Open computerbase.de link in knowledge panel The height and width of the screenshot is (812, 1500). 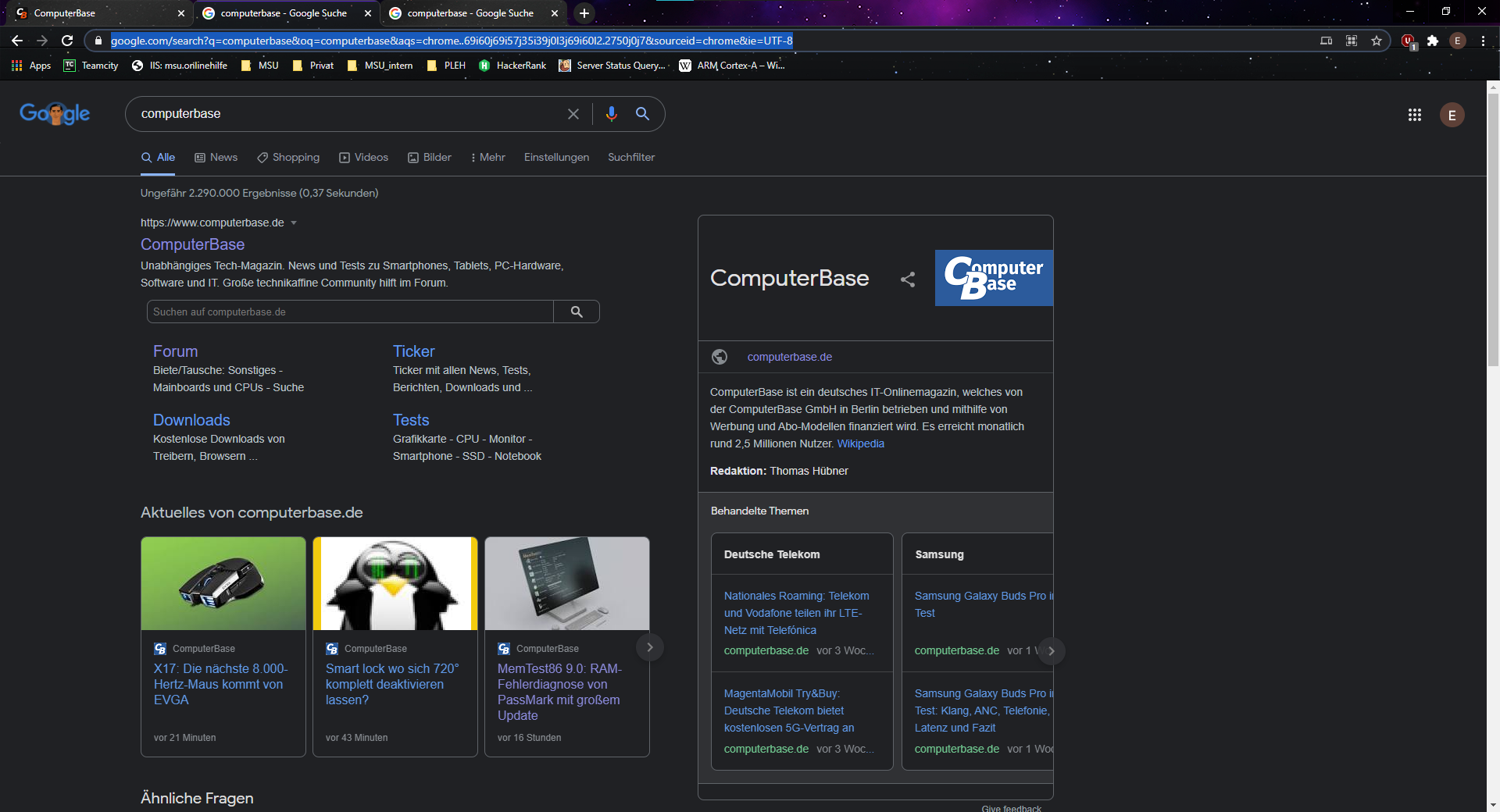point(789,357)
